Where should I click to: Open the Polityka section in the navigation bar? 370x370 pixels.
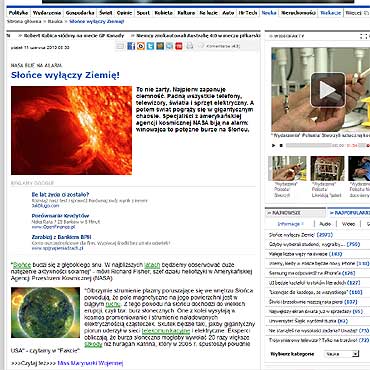coord(18,13)
